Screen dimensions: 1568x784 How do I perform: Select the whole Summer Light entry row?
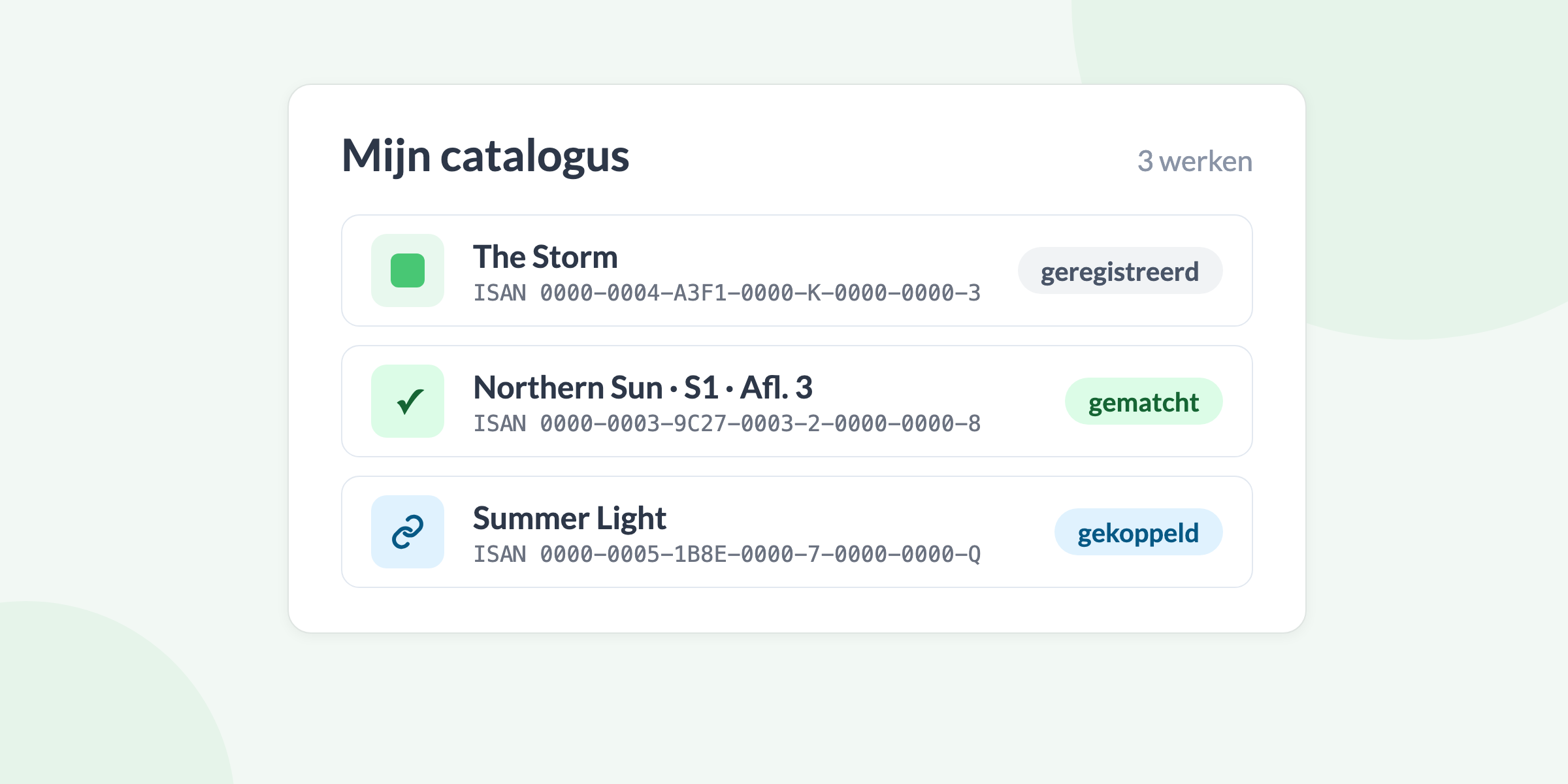click(x=797, y=532)
